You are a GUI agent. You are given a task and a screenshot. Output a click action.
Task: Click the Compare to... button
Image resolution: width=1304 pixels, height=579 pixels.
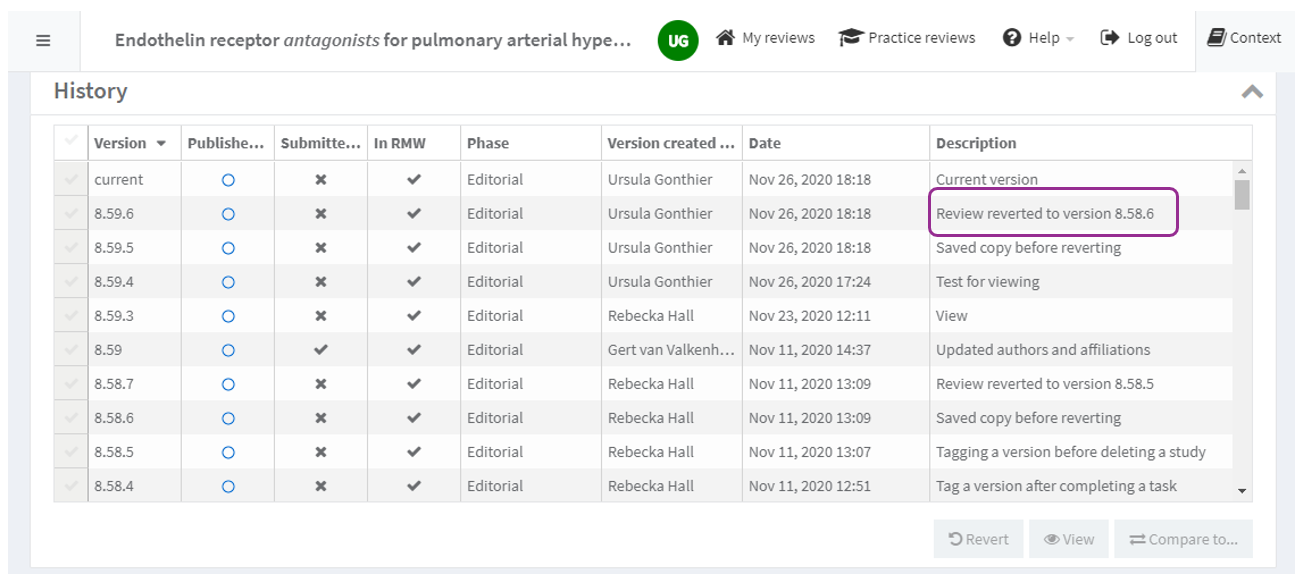pos(1183,539)
